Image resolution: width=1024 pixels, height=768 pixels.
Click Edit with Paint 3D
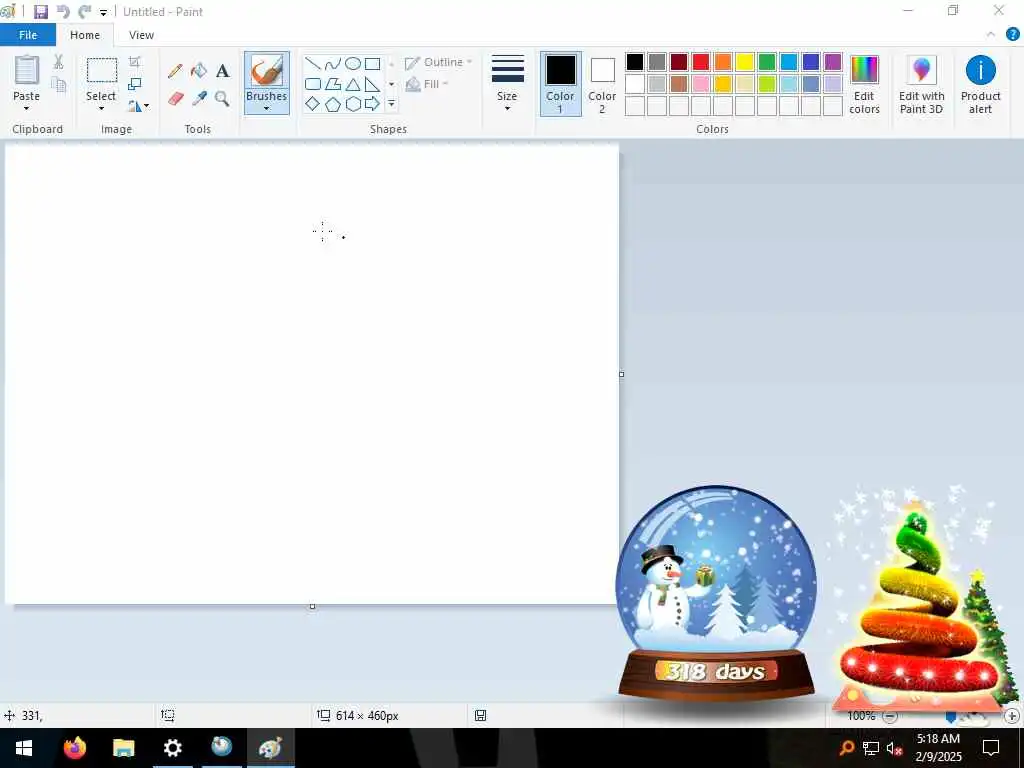click(x=921, y=85)
